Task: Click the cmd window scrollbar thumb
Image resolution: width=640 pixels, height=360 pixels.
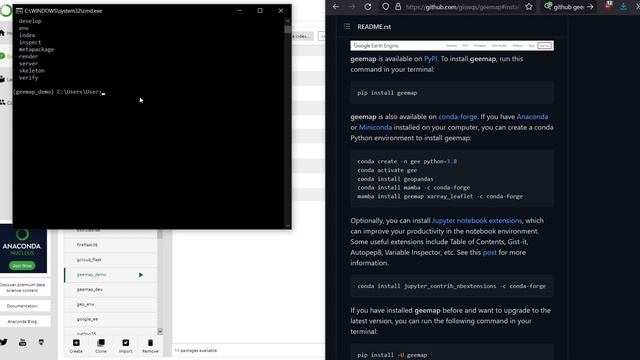Action: (288, 29)
